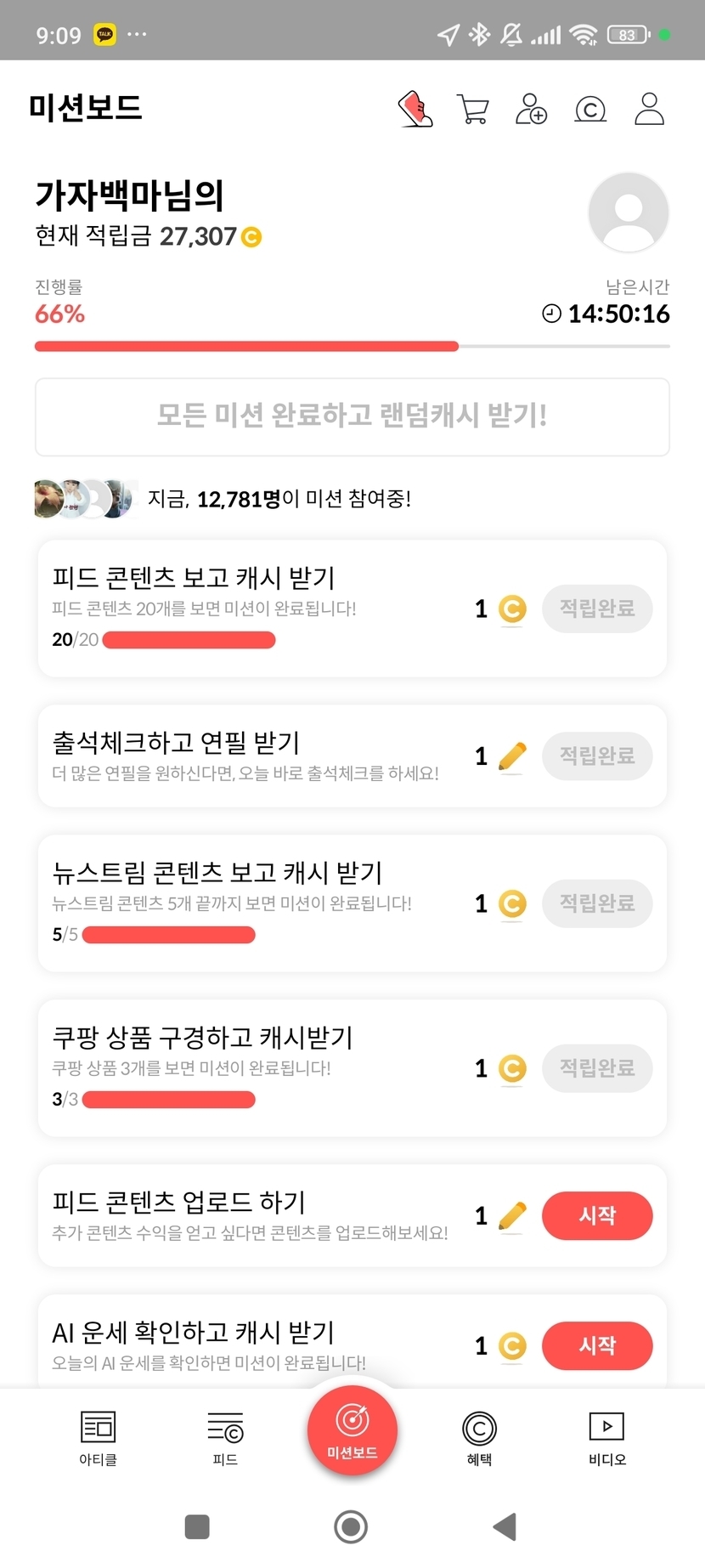Tap the gold coin on Coupang mission
The image size is (705, 1568).
pos(512,1068)
